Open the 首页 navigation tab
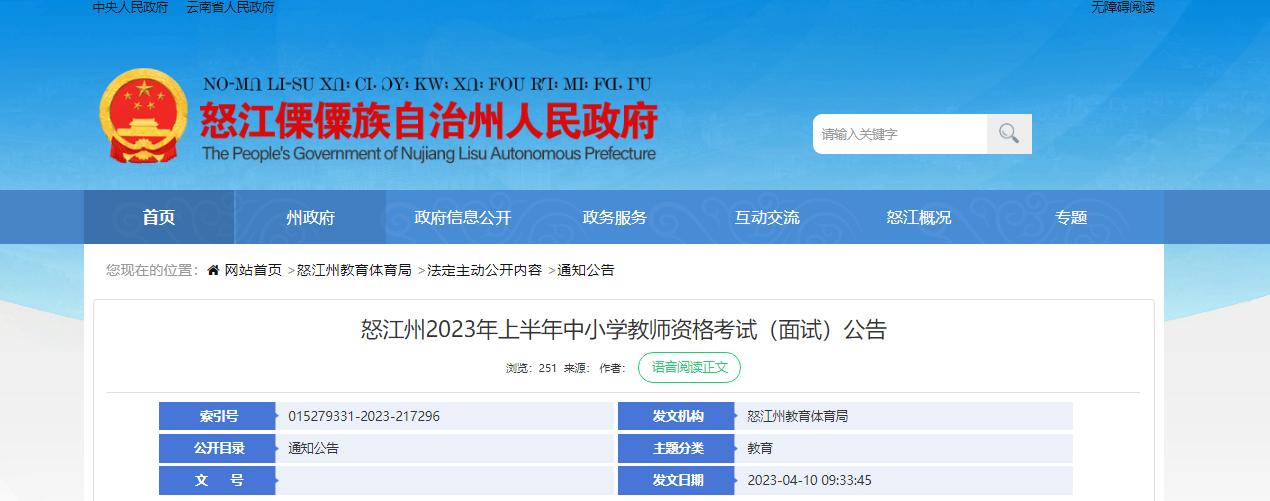Image resolution: width=1270 pixels, height=501 pixels. [x=159, y=218]
